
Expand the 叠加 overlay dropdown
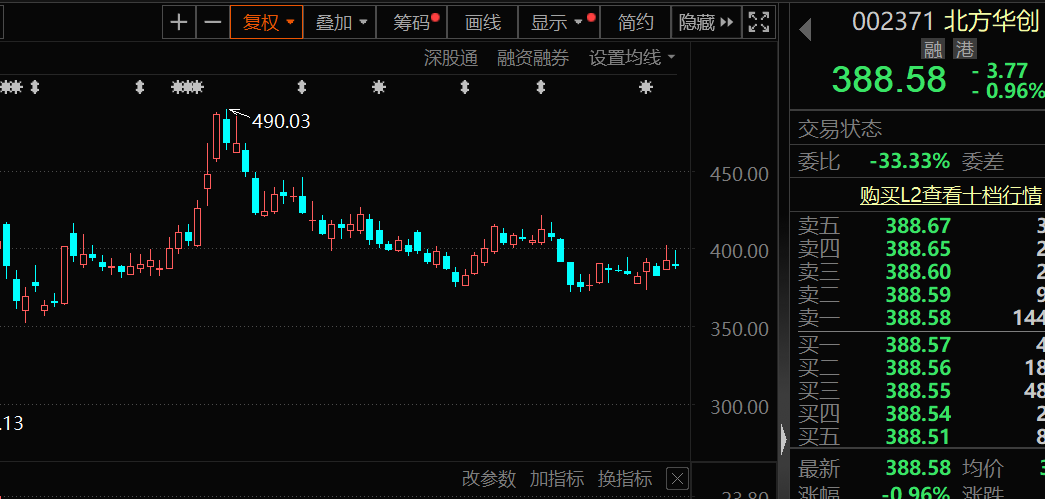pyautogui.click(x=341, y=22)
